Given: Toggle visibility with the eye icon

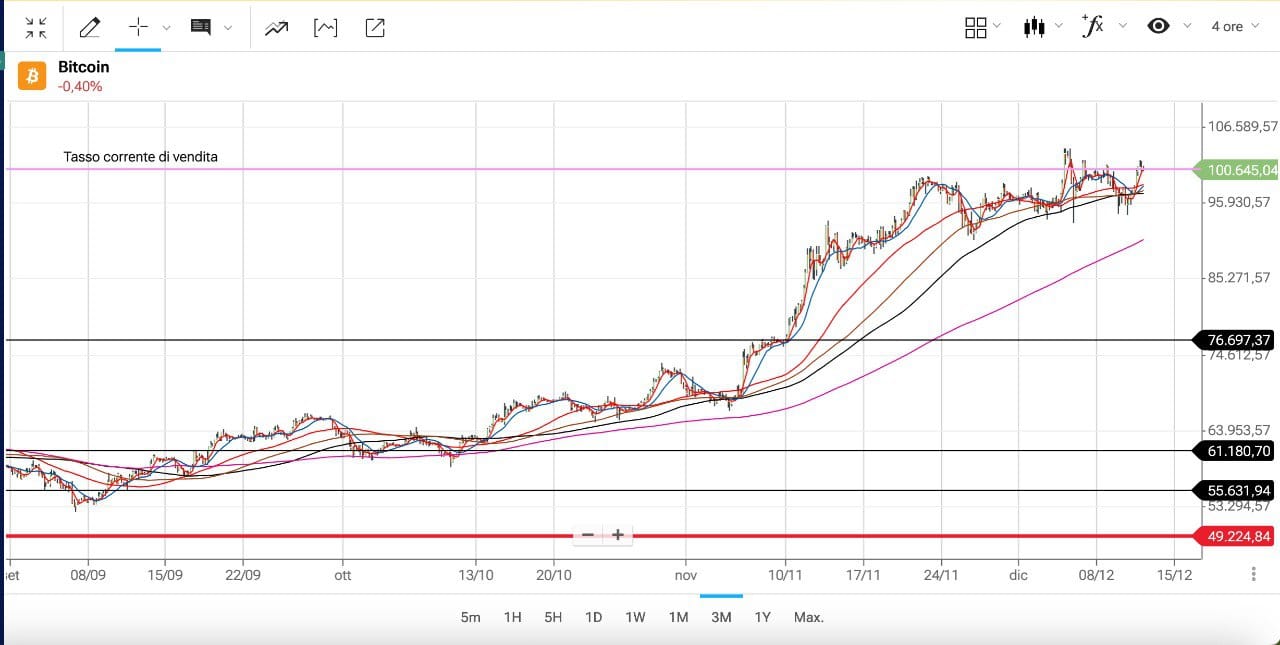Looking at the screenshot, I should pyautogui.click(x=1158, y=27).
